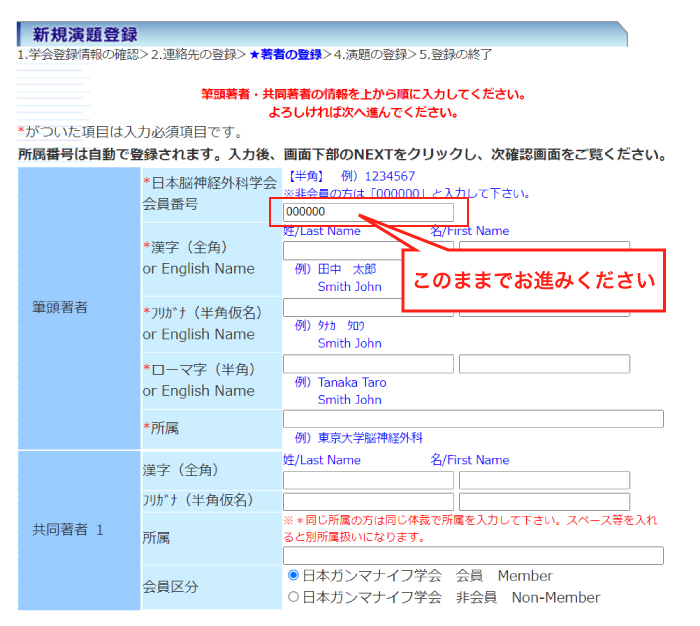Click the example ﾀﾅｶ ﾀﾛｳ text
Screen dimensions: 700x626
[341, 326]
